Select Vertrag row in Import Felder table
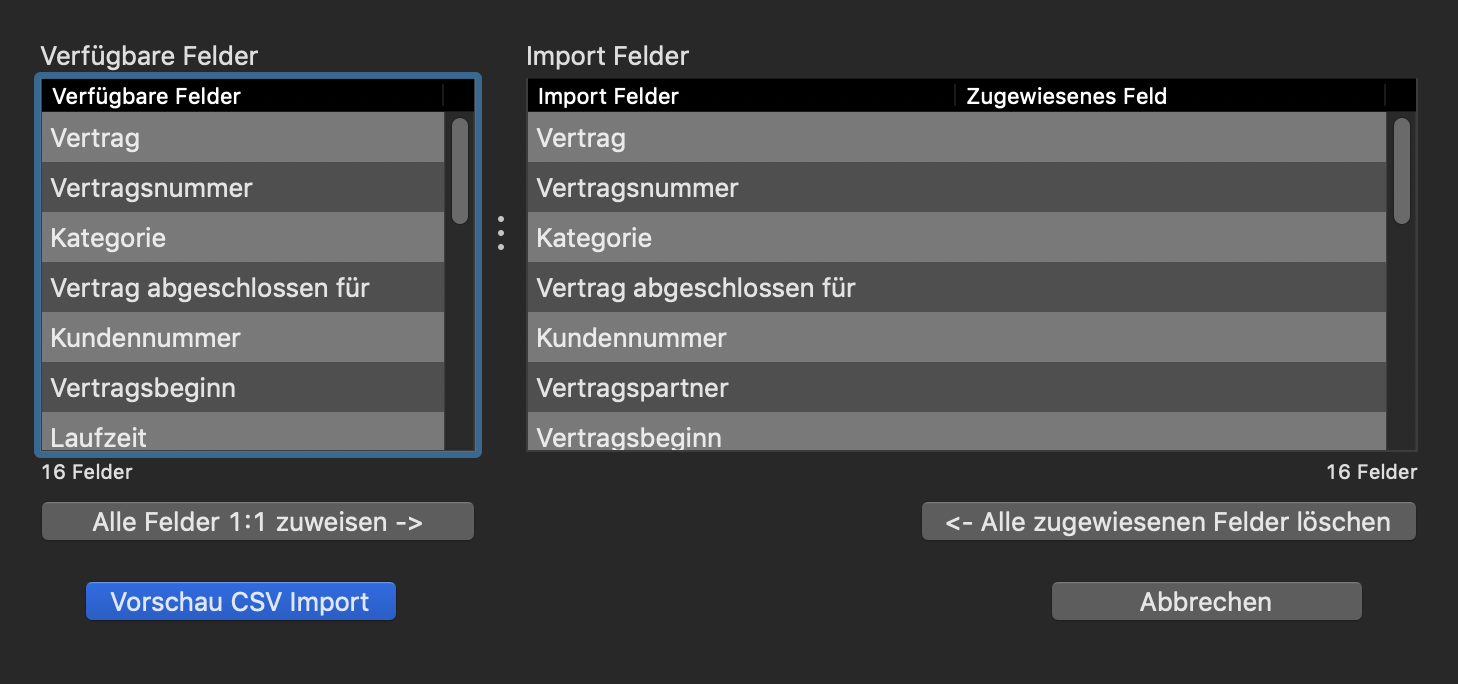The height and width of the screenshot is (684, 1458). (x=955, y=138)
